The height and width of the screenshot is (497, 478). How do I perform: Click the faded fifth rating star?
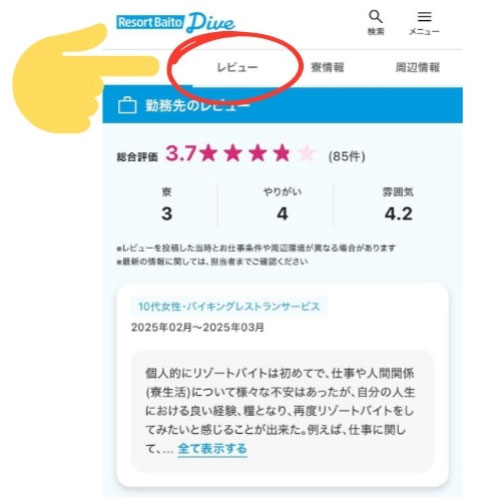tap(307, 153)
